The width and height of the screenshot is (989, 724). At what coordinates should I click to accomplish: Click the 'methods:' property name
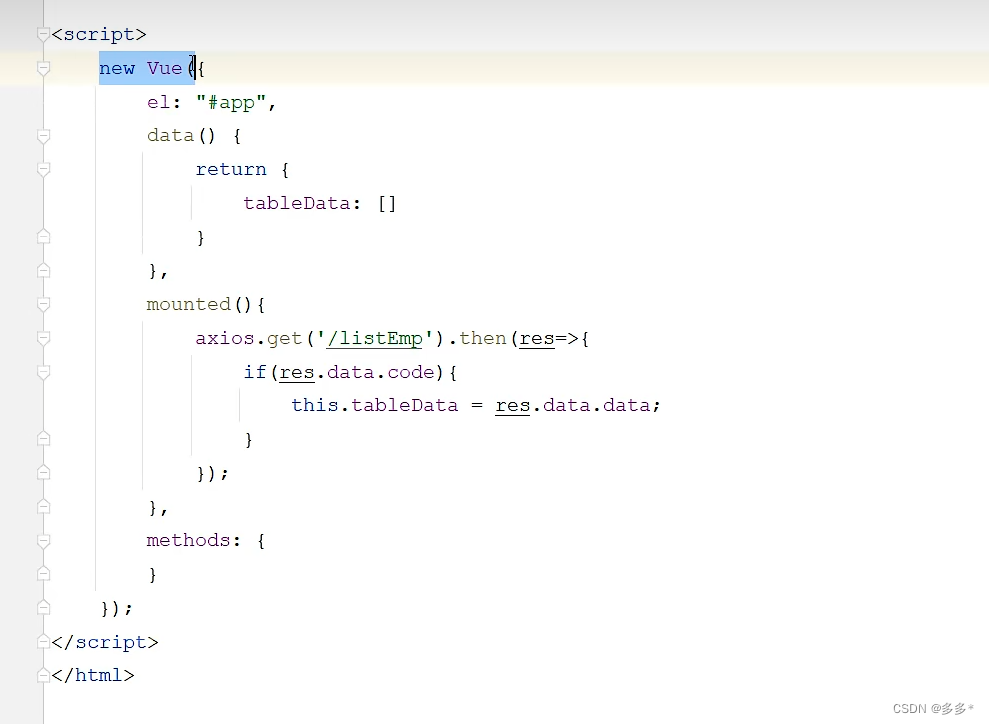click(194, 540)
